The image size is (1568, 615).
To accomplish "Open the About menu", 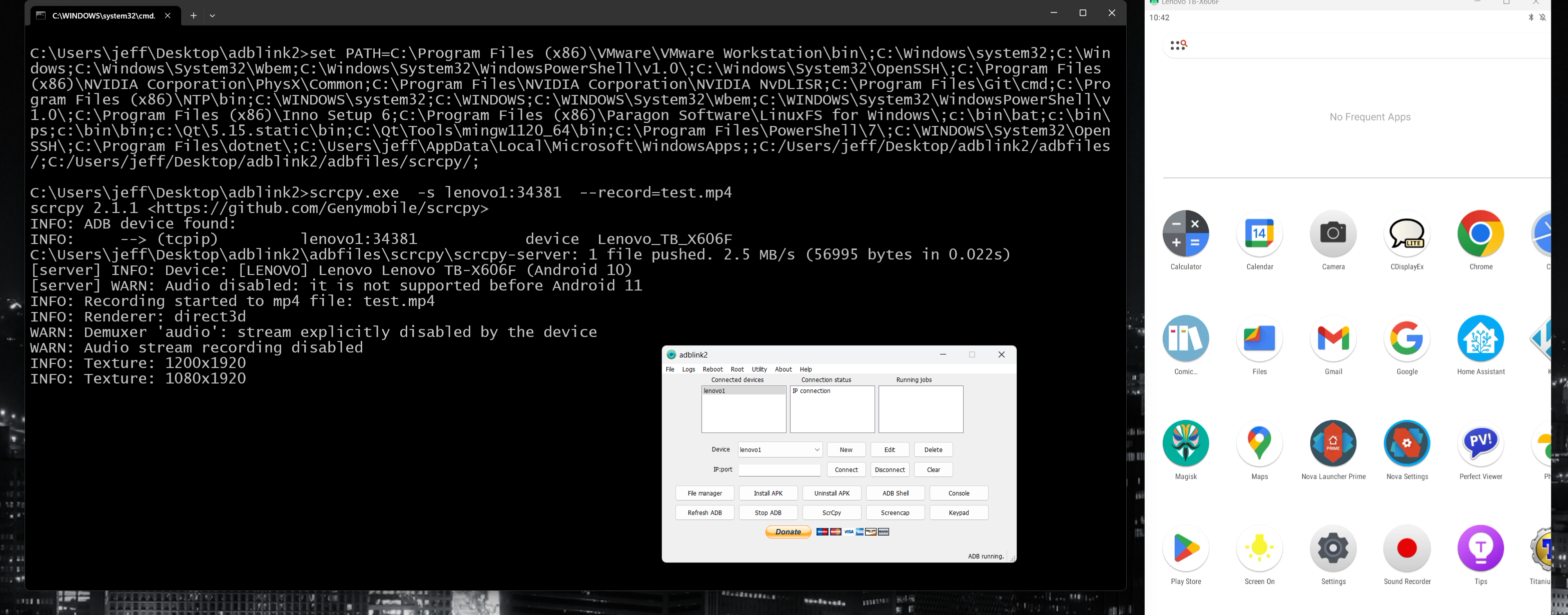I will click(783, 369).
